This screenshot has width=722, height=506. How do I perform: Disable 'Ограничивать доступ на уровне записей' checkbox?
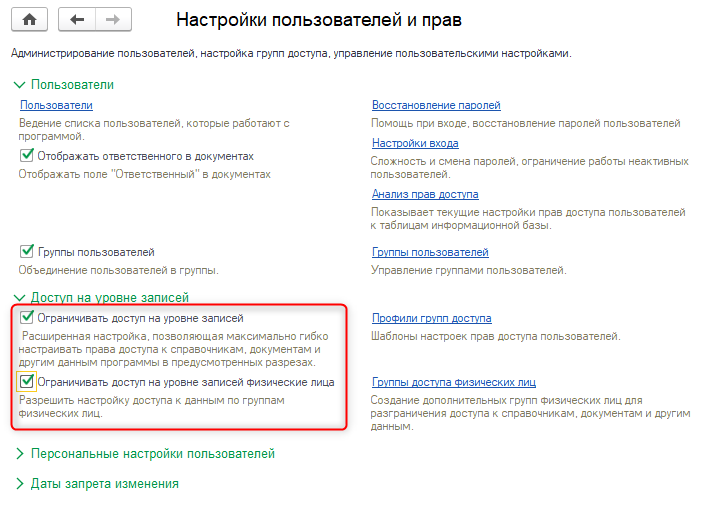27,318
